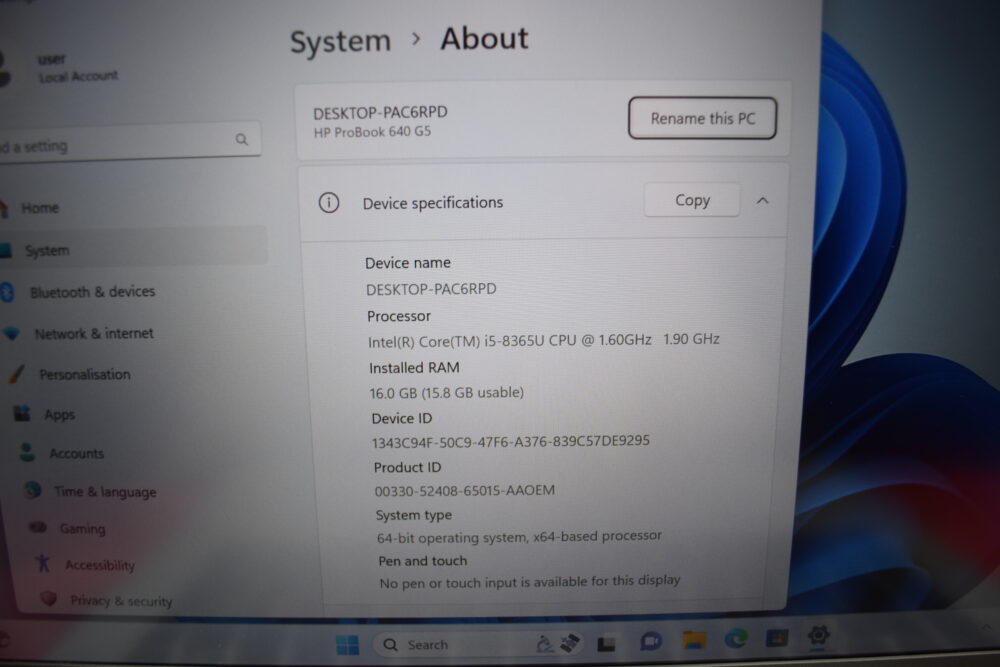Open Task View from the taskbar
This screenshot has height=667, width=1000.
pyautogui.click(x=607, y=644)
